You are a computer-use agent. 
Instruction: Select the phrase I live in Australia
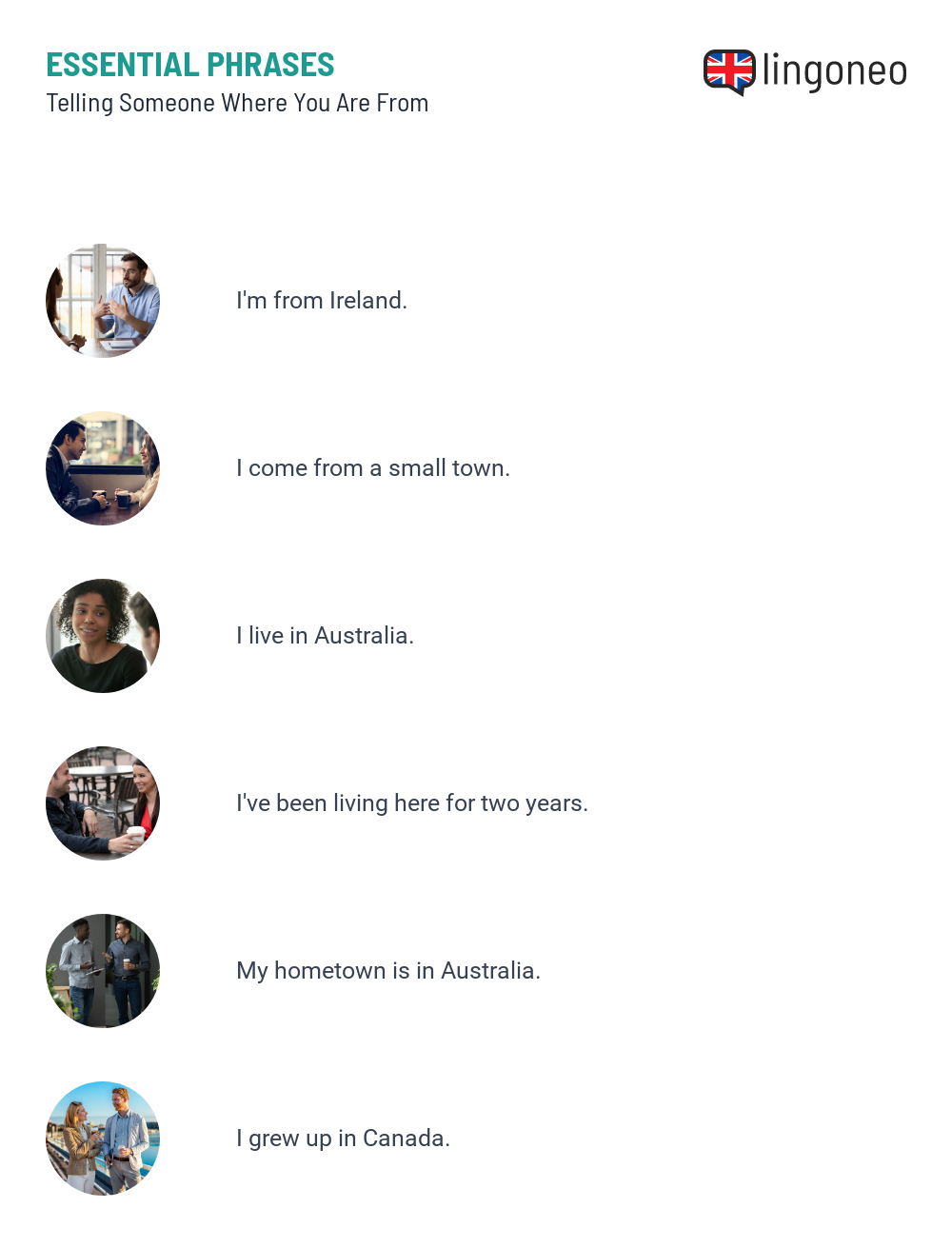(x=325, y=636)
